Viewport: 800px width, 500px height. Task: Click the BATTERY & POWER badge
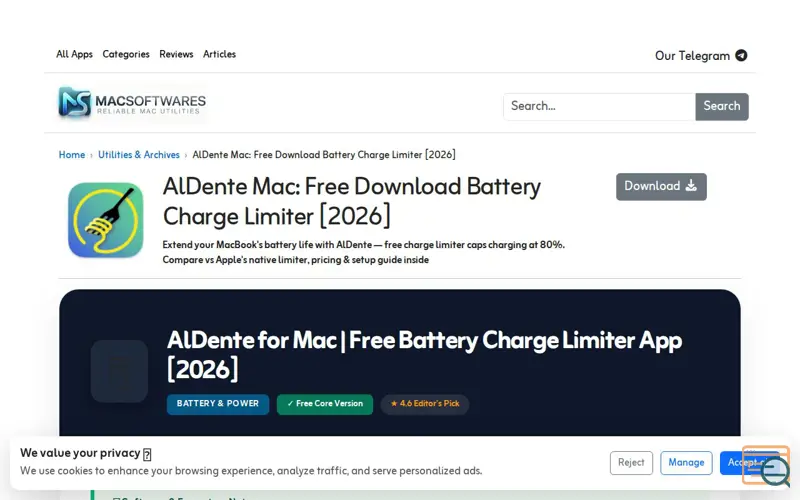click(x=218, y=404)
